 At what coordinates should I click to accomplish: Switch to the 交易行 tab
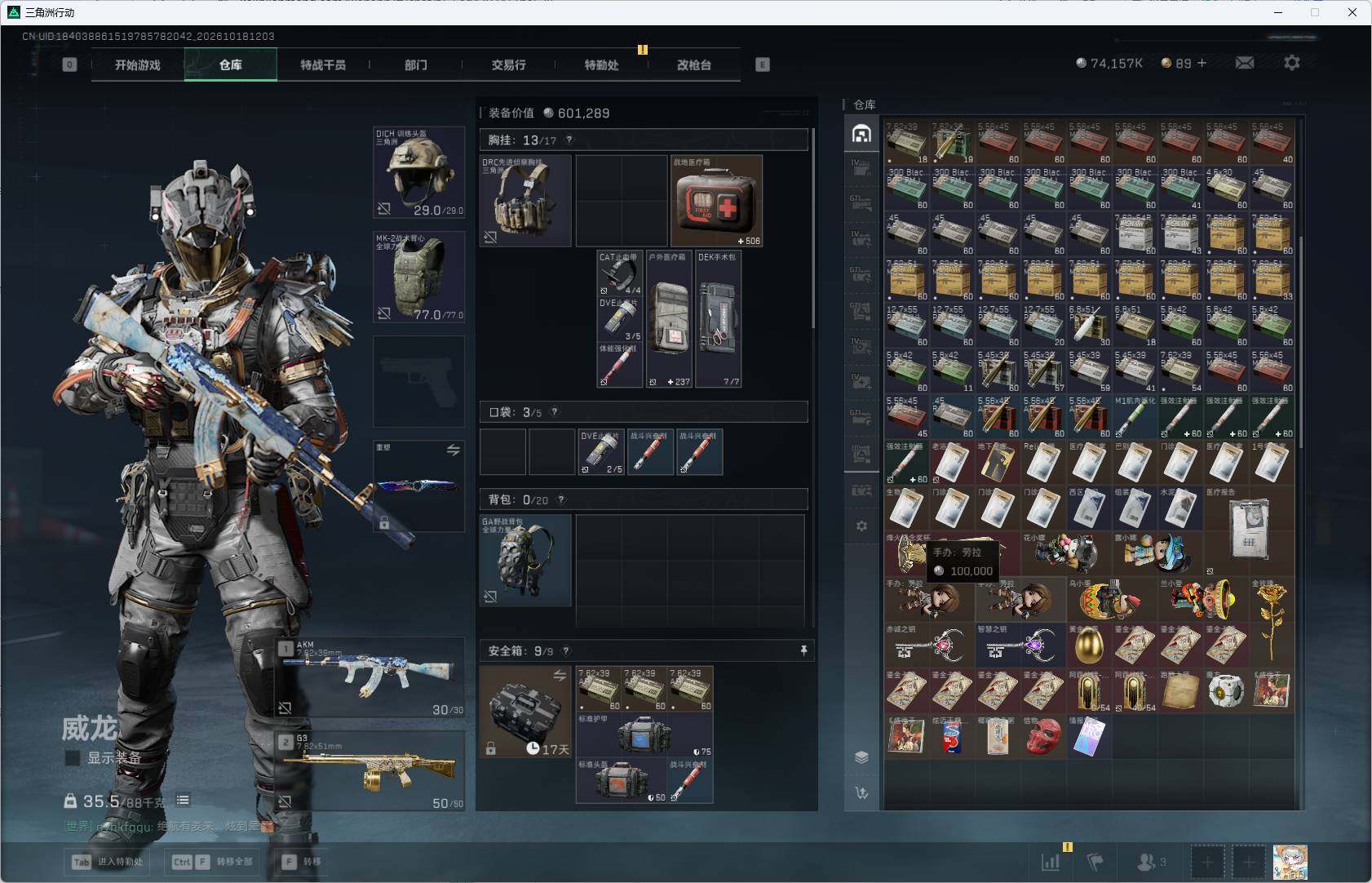(508, 64)
